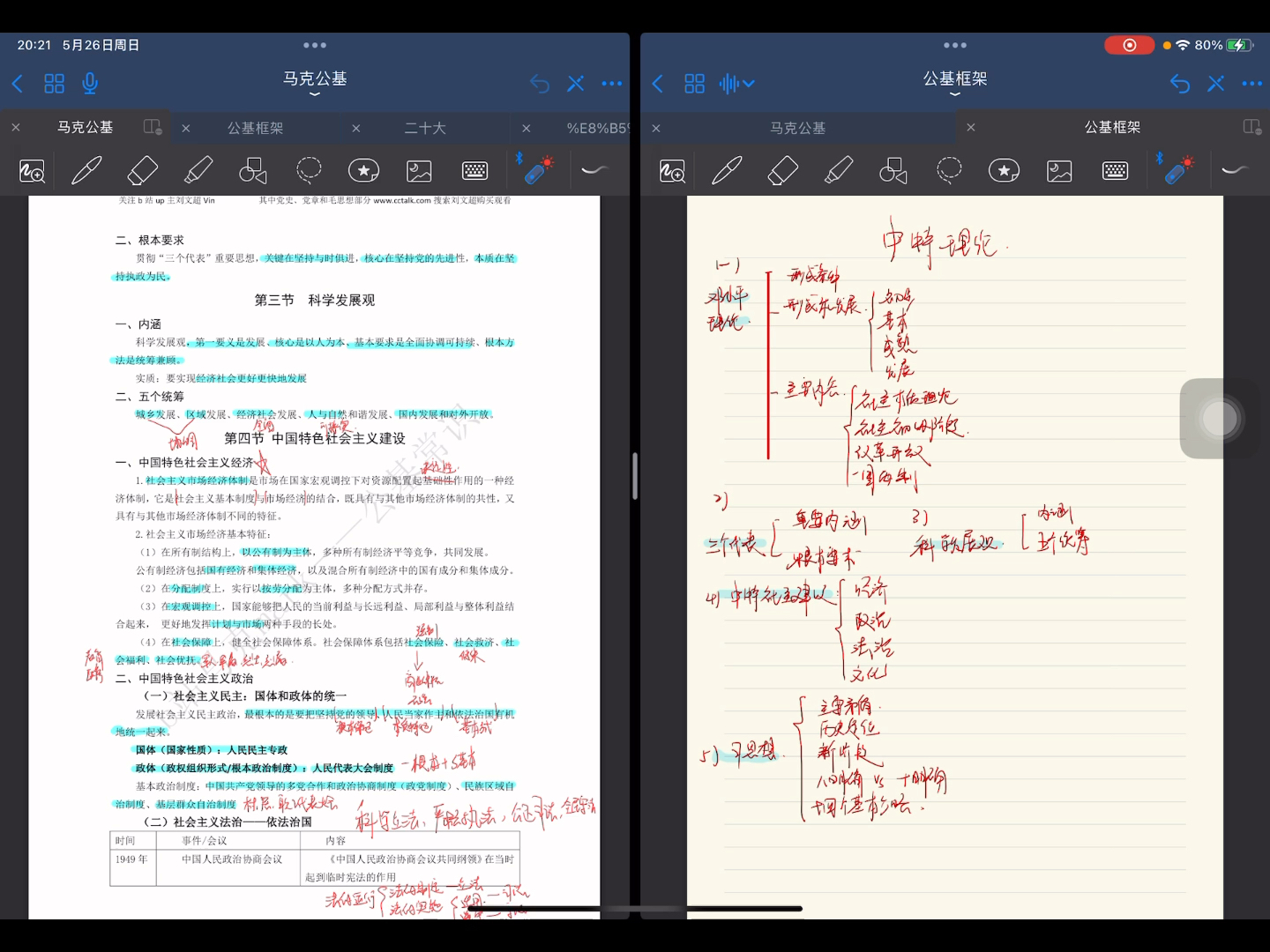Stop the red screen recording indicator
This screenshot has height=952, width=1270.
coord(1130,45)
